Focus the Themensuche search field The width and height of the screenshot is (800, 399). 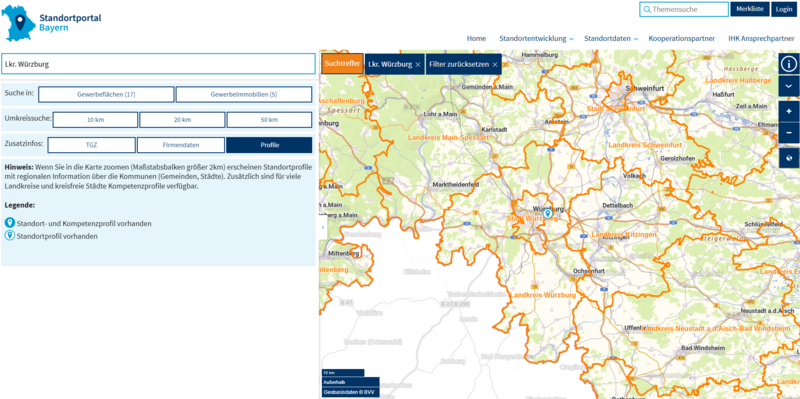pos(684,9)
